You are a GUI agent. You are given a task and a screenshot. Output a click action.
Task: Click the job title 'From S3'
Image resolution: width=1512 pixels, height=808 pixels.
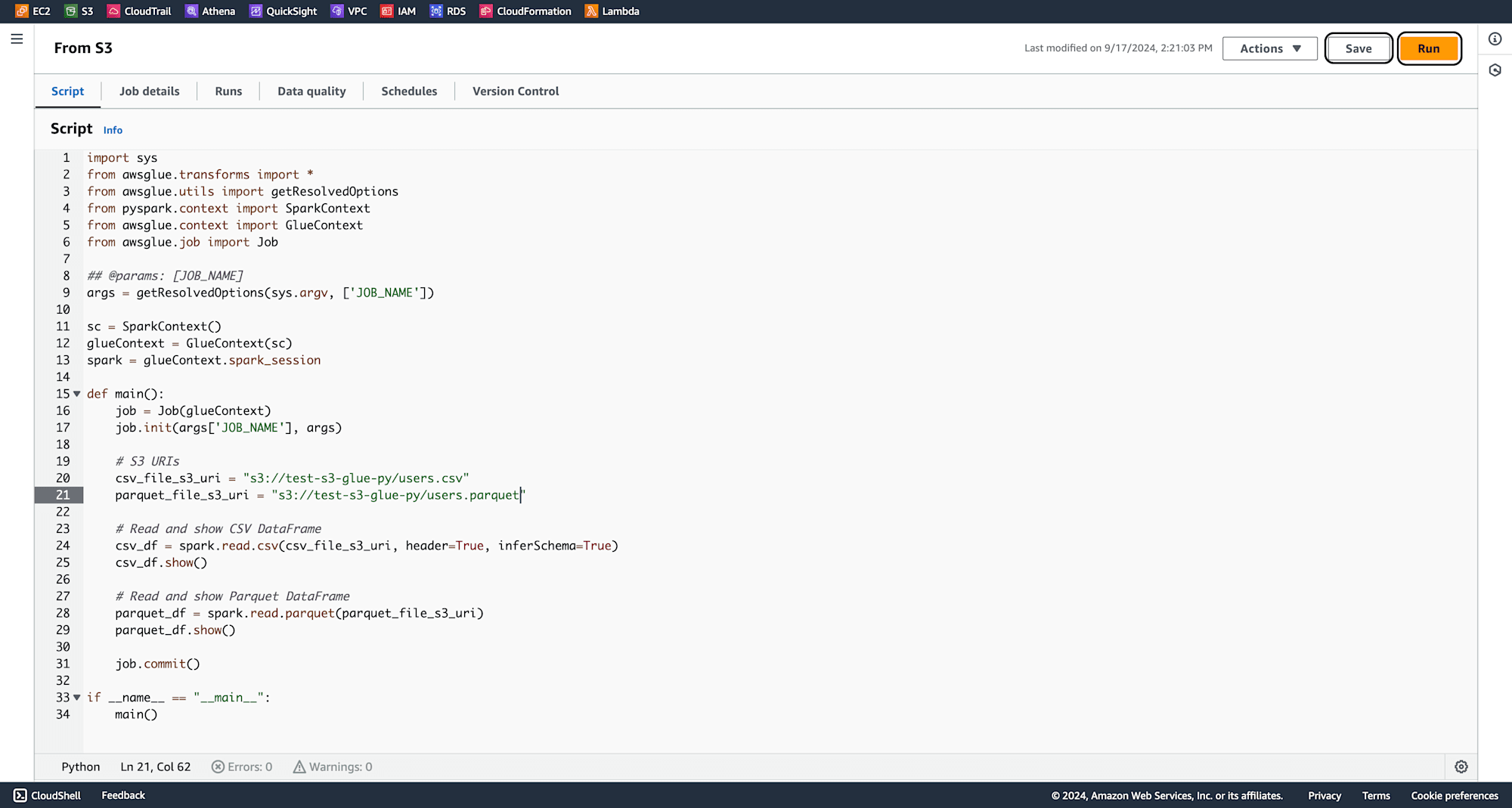click(x=83, y=48)
